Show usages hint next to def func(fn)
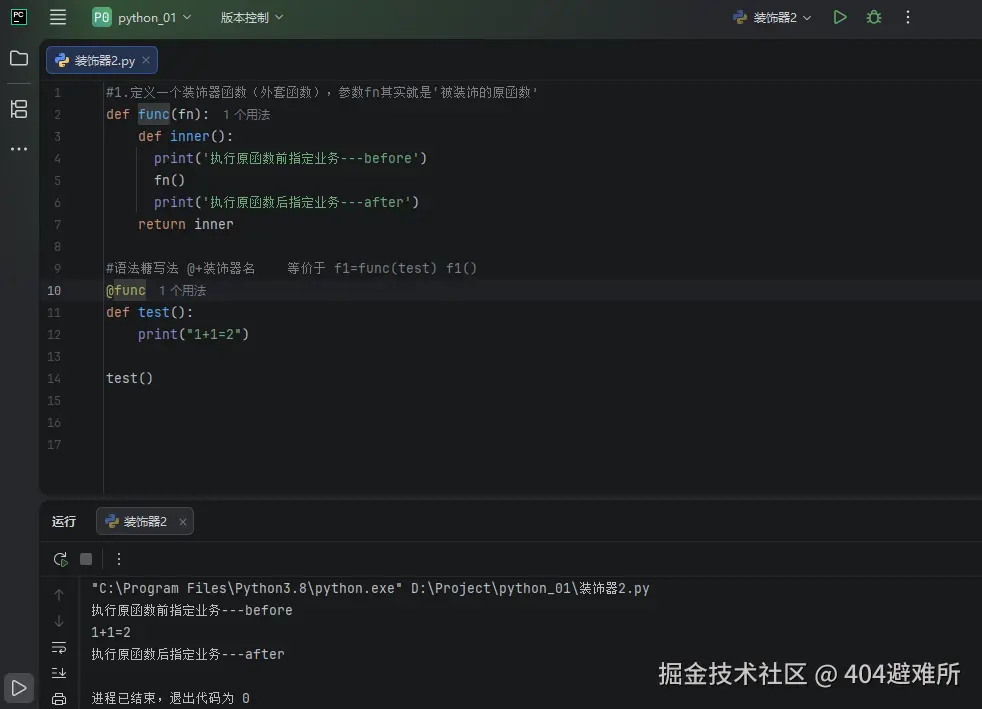 (247, 115)
